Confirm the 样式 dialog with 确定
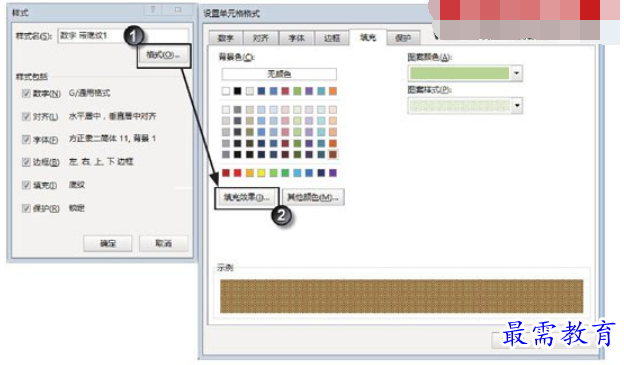 107,243
